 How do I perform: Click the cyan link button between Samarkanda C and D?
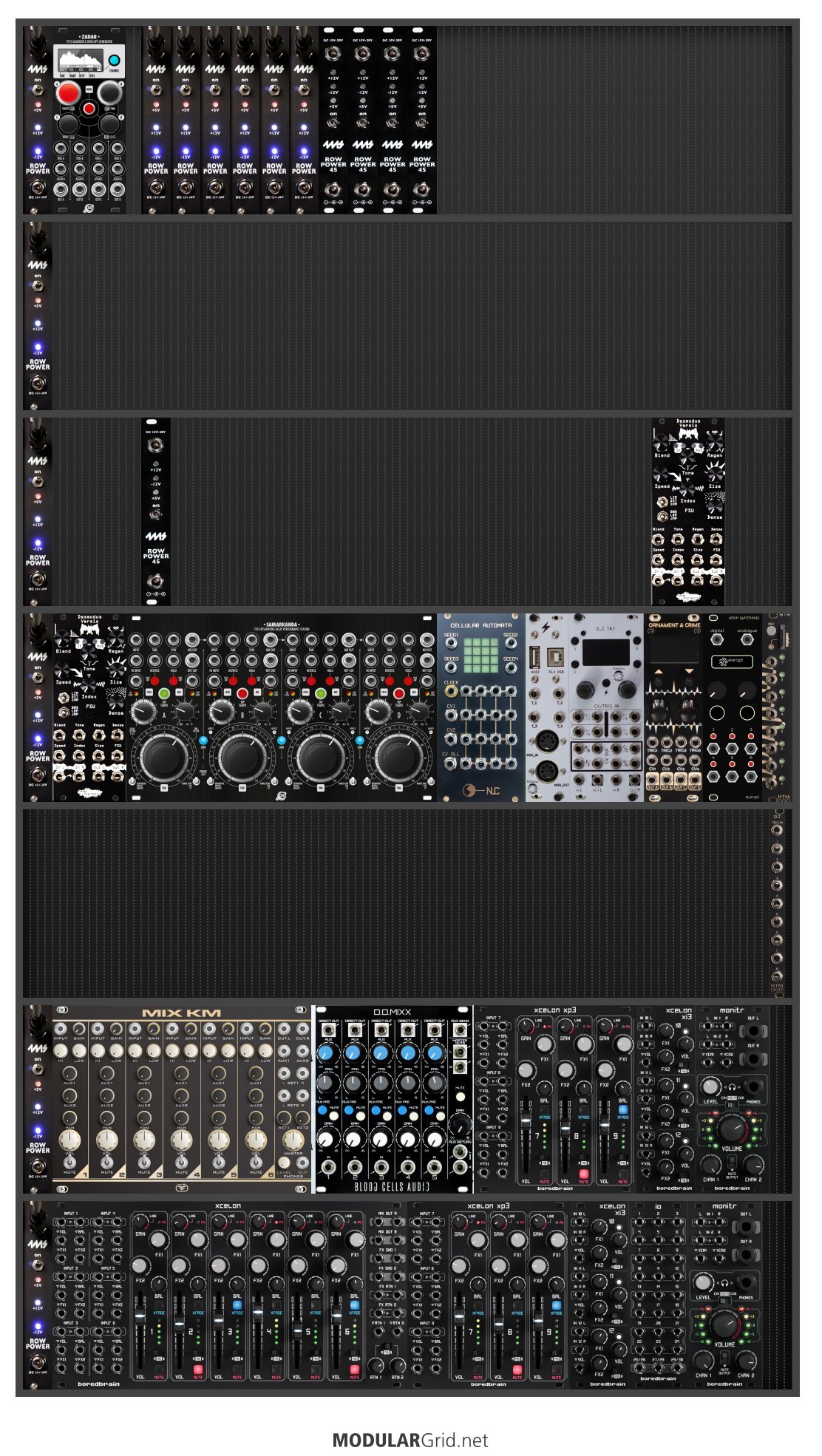[x=360, y=740]
